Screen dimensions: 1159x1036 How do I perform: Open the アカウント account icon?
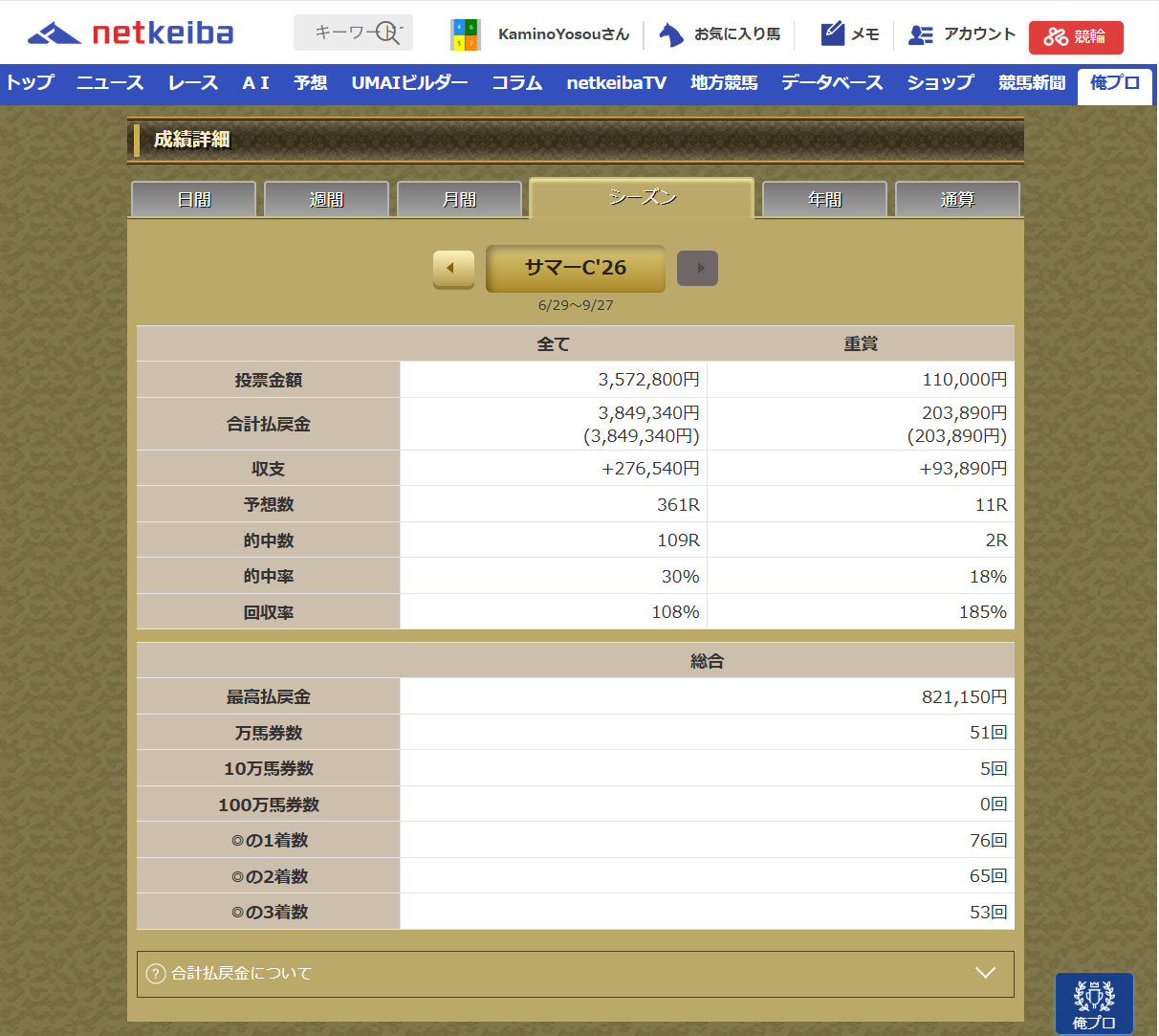921,34
